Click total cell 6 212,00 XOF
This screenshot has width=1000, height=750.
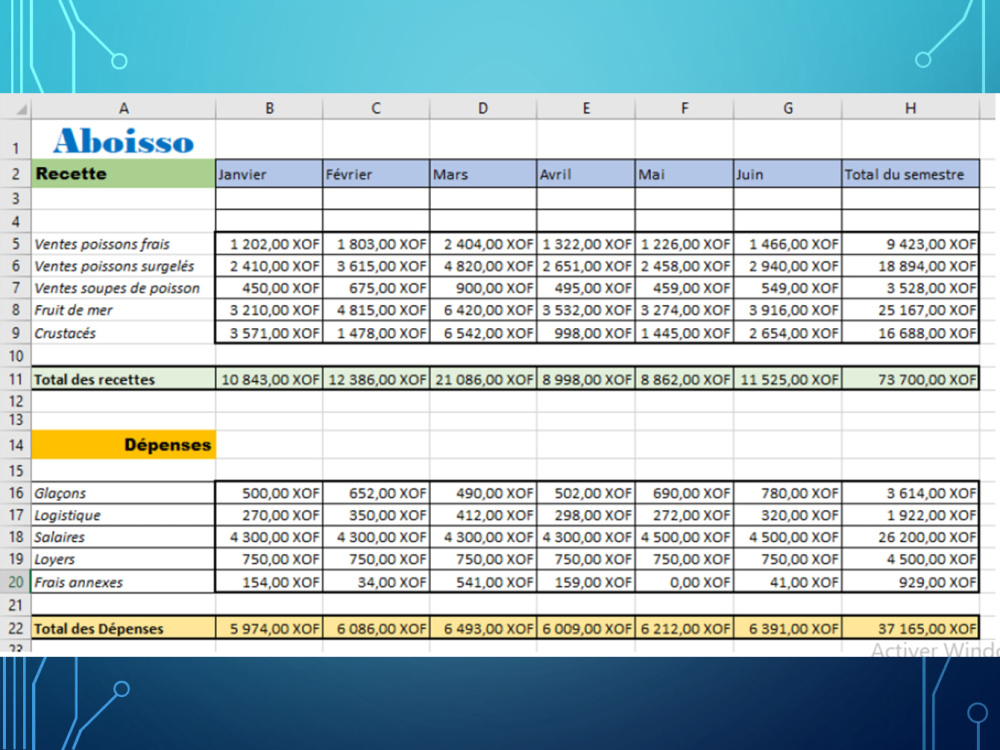[684, 629]
